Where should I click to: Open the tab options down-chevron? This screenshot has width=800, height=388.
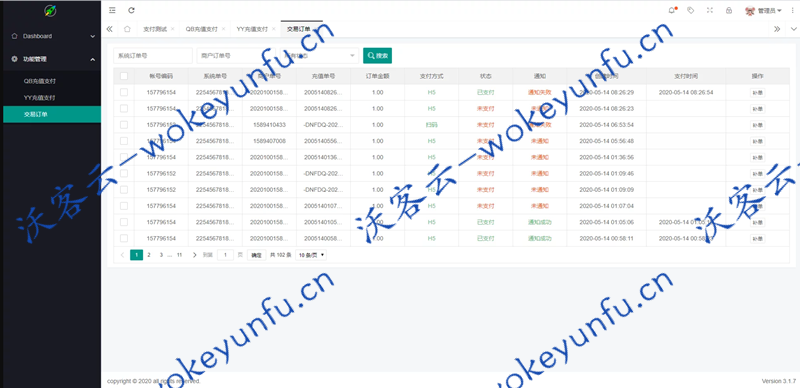[x=792, y=29]
